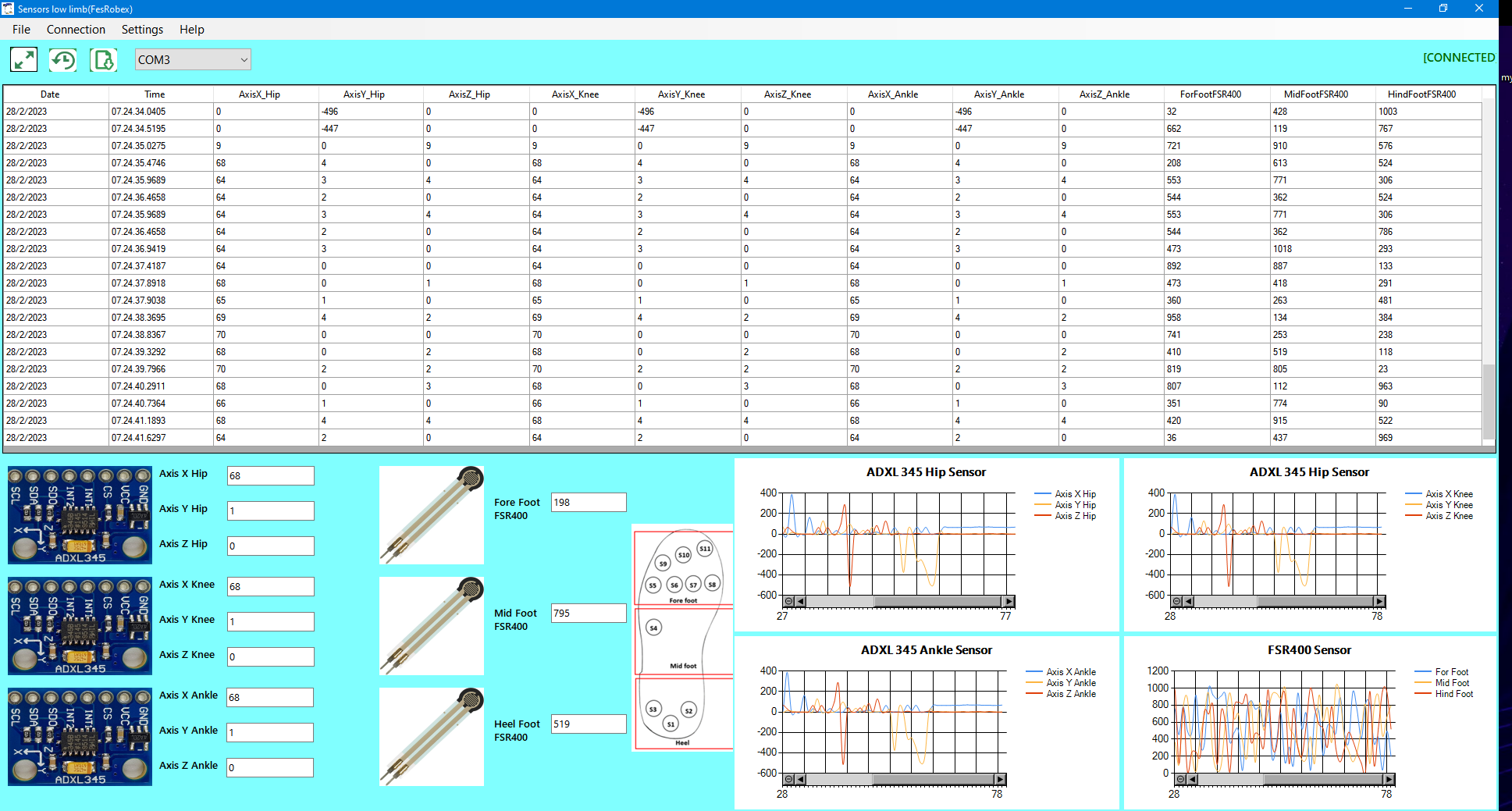
Task: Click zoom-out circle icon on Ankle Sensor chart
Action: pyautogui.click(x=788, y=779)
